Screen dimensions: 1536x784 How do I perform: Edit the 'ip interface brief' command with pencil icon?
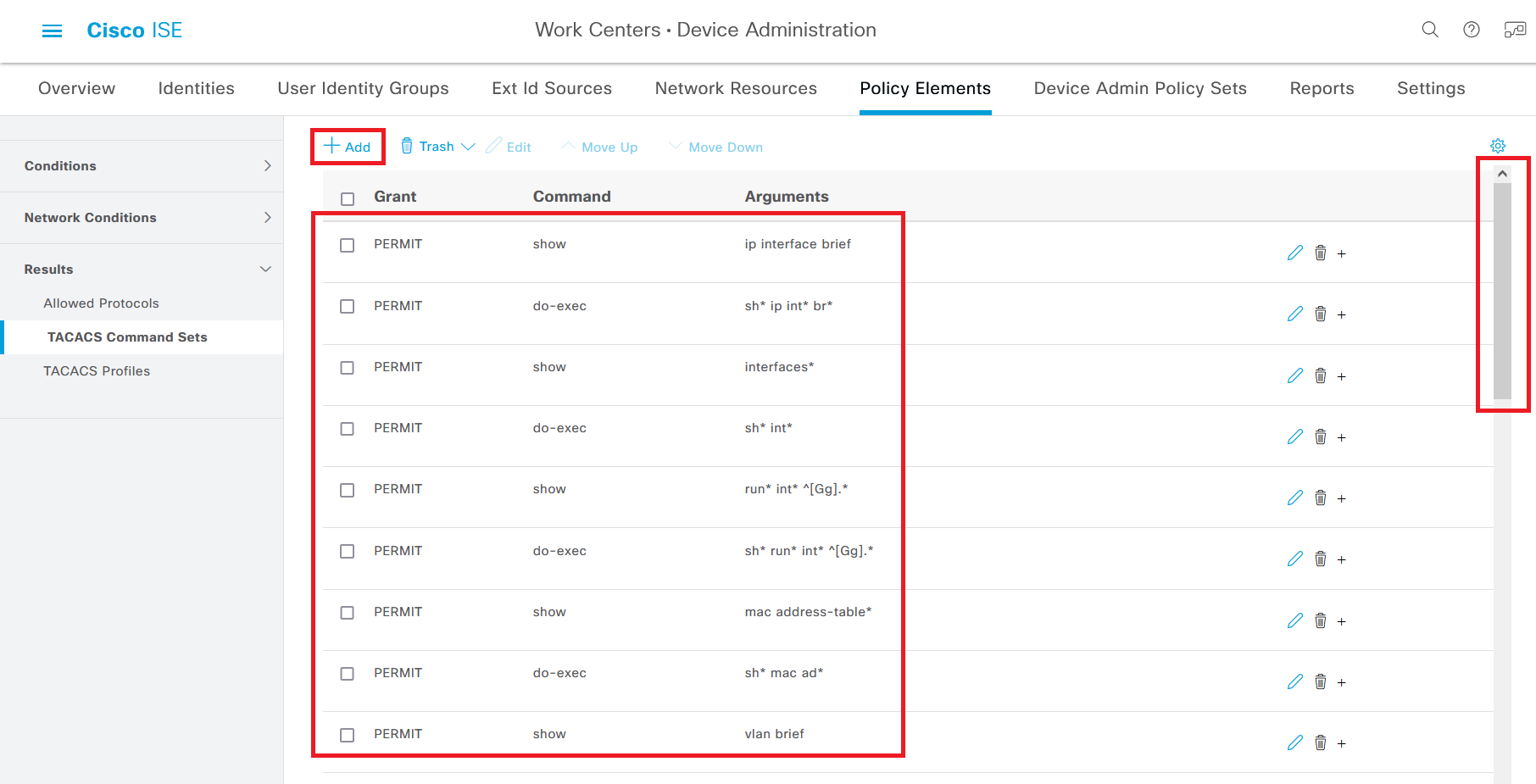coord(1294,252)
